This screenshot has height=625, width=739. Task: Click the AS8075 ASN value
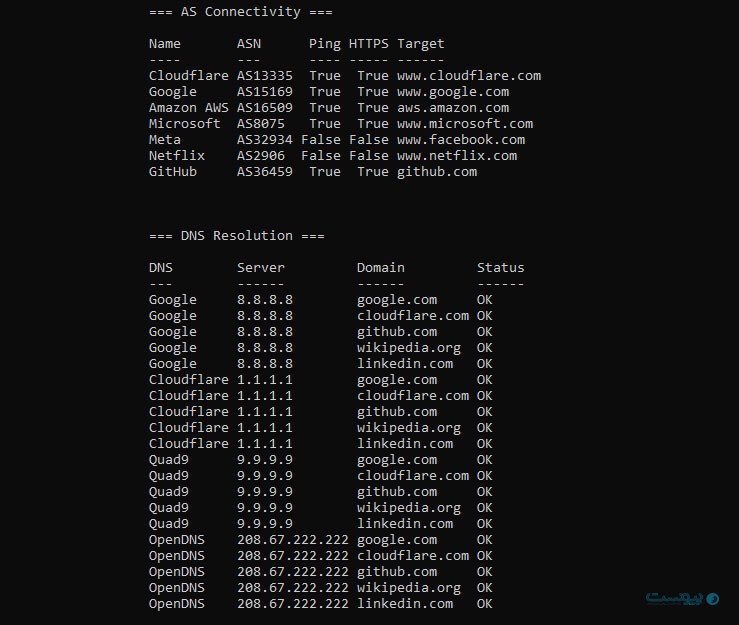click(261, 124)
